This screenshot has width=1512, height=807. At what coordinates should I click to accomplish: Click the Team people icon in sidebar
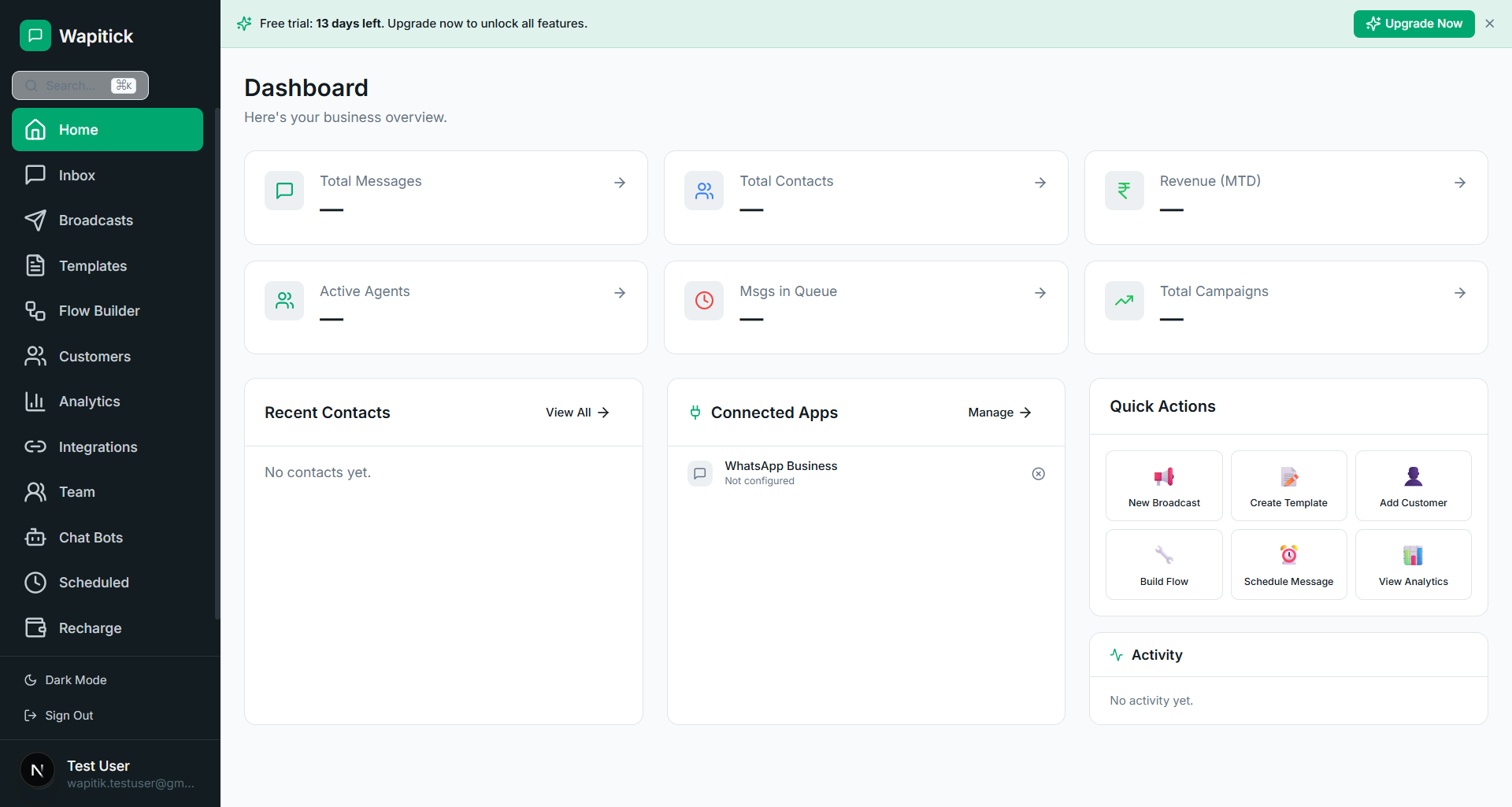35,492
